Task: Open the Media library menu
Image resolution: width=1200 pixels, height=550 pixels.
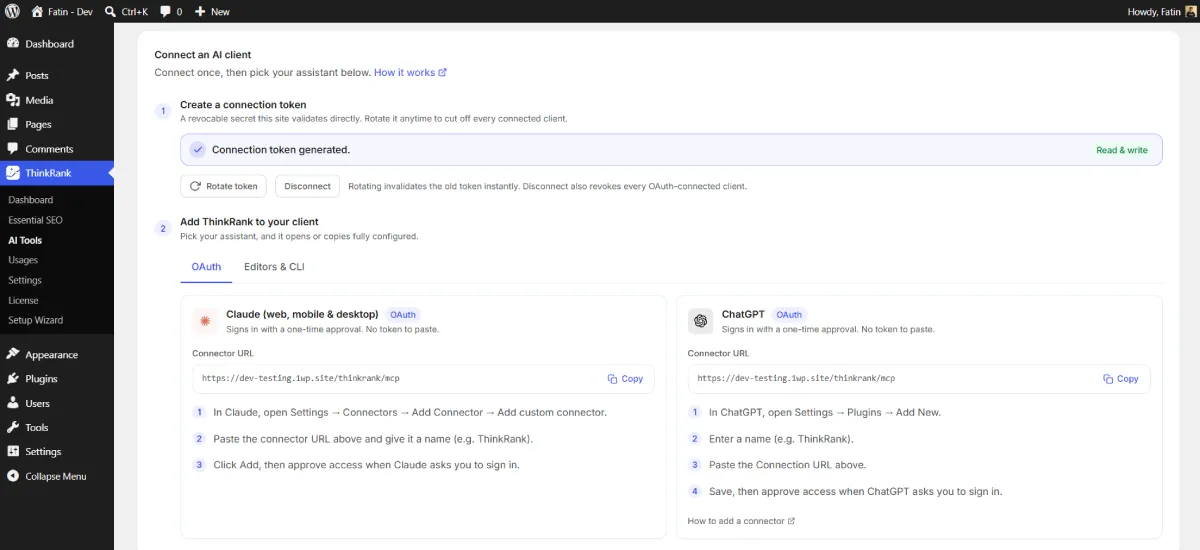Action: [x=57, y=100]
